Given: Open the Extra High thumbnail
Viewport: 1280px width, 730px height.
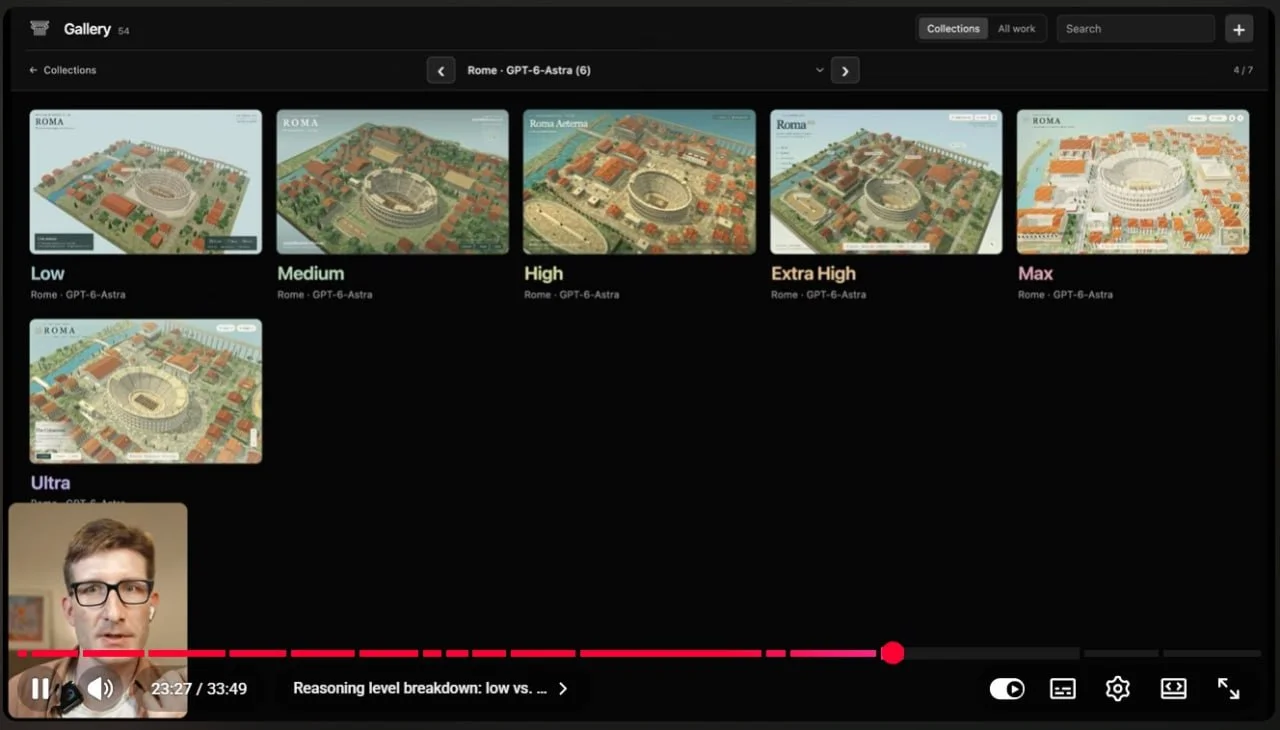Looking at the screenshot, I should point(886,182).
